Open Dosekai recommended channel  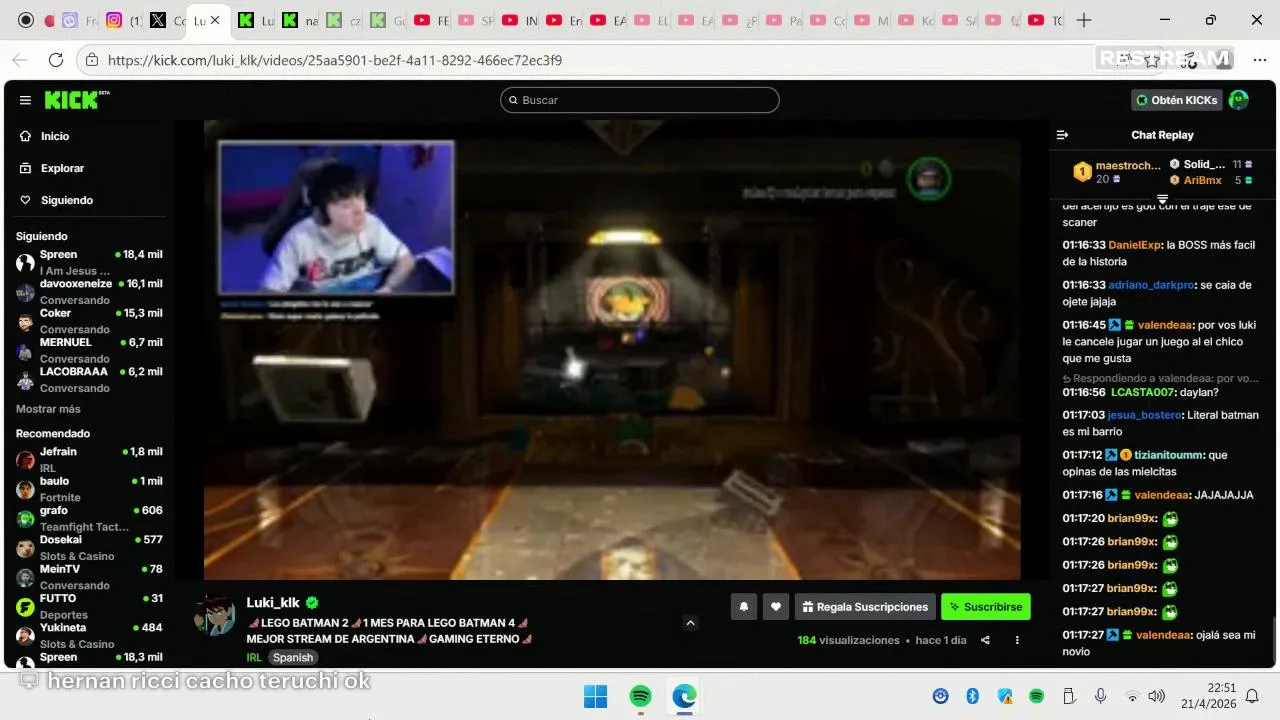(88, 547)
